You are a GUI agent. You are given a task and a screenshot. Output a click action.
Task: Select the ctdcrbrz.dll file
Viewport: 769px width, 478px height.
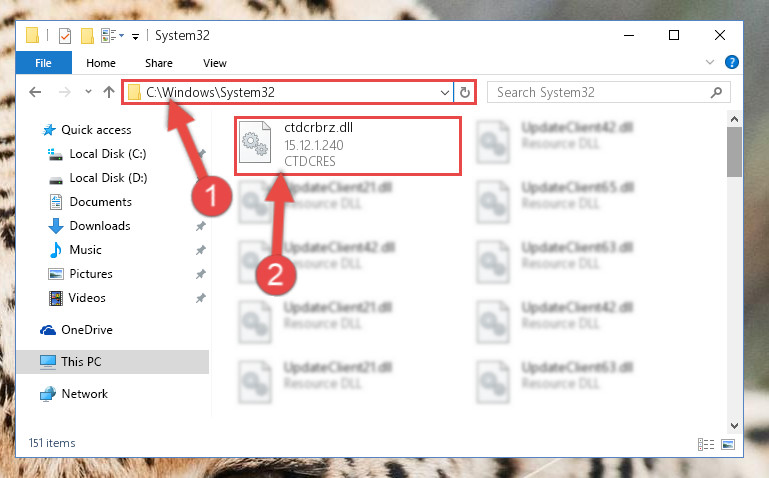click(348, 146)
